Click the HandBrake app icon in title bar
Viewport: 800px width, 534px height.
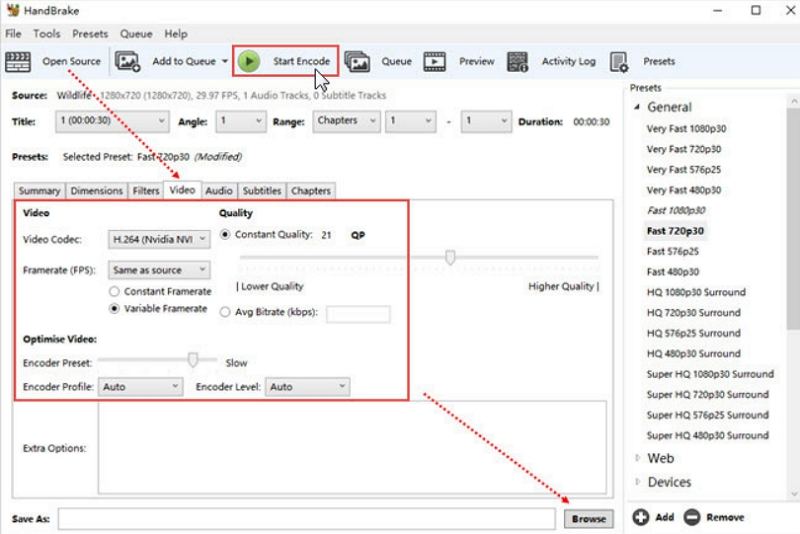pyautogui.click(x=12, y=10)
